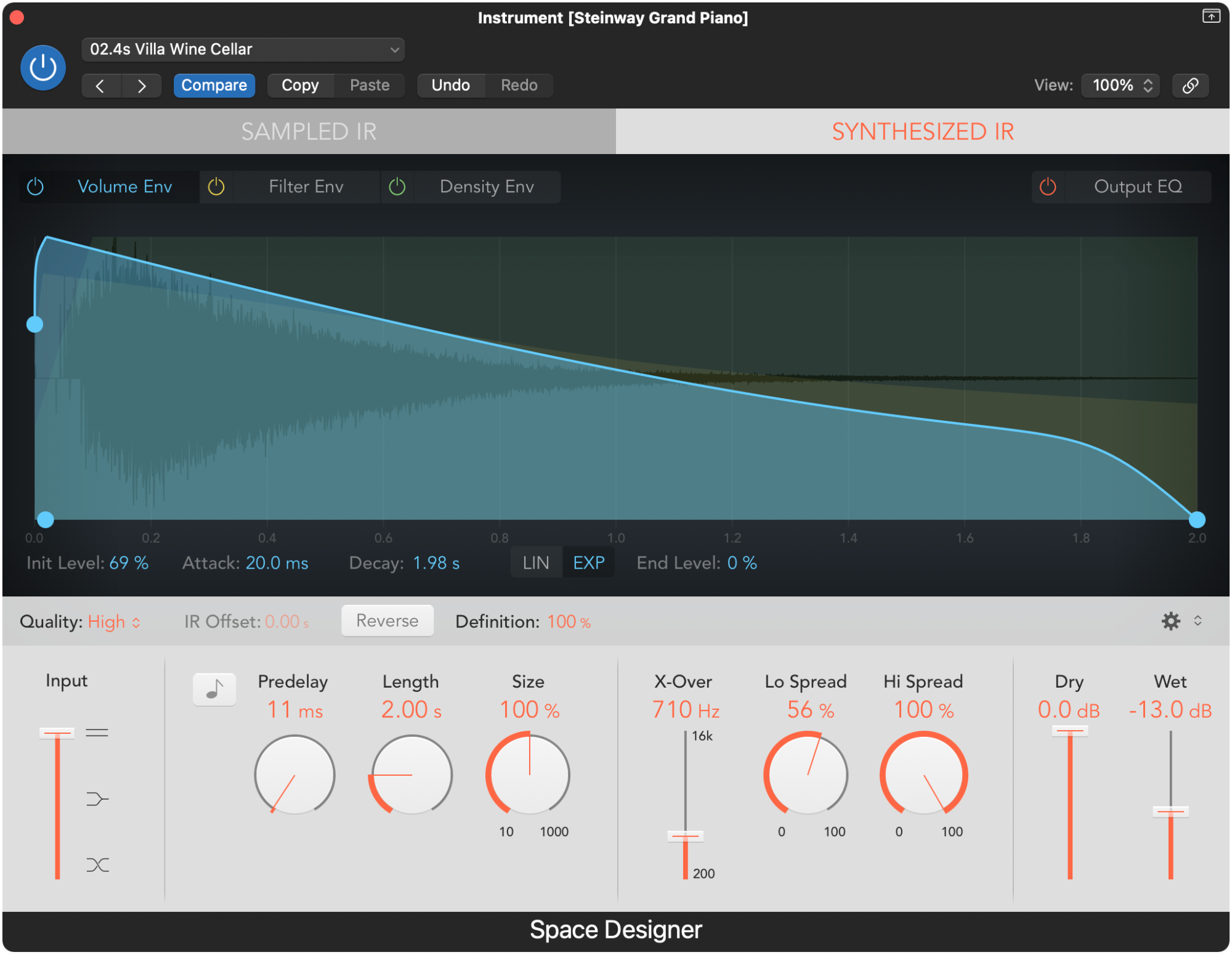Screen dimensions: 1232x955
Task: Select the Volume Env tab
Action: [x=124, y=187]
